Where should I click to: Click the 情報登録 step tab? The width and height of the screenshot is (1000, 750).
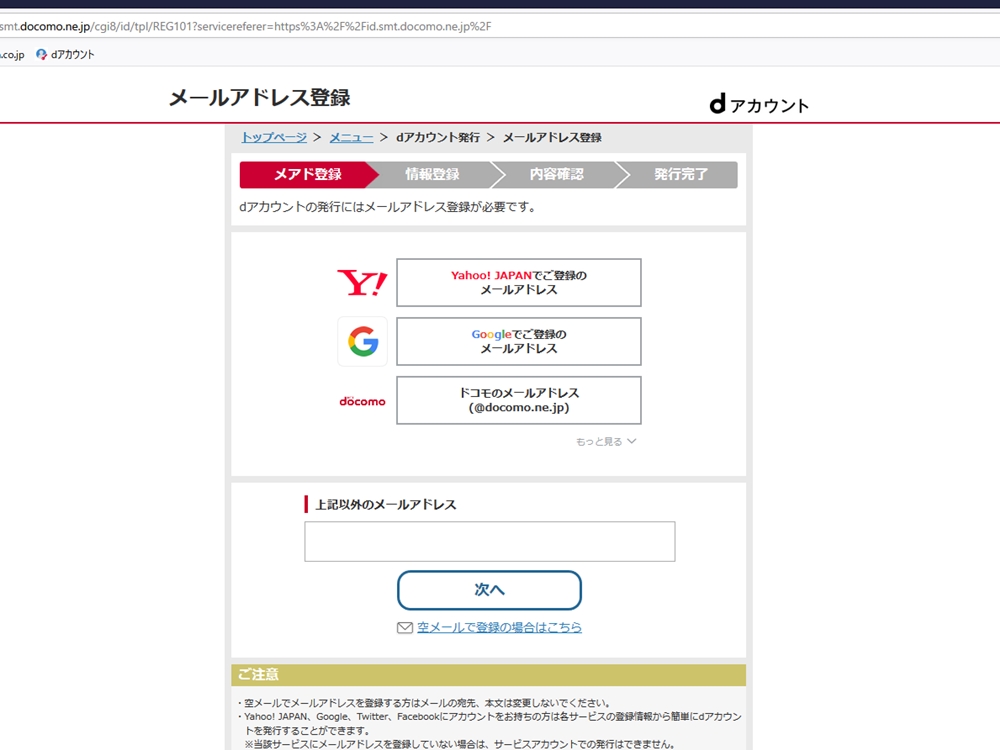tap(432, 174)
